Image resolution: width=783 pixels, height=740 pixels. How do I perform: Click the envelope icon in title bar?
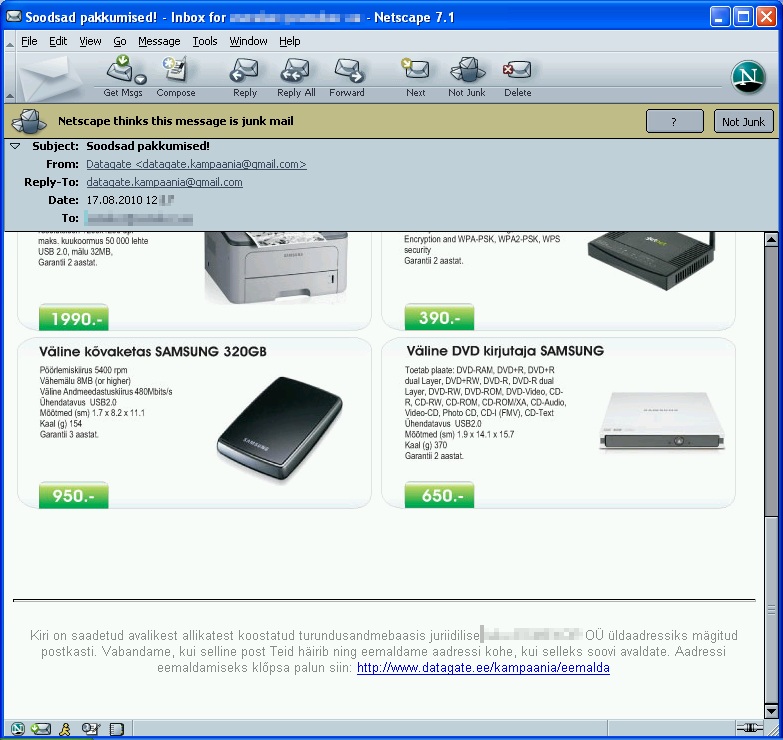(13, 17)
